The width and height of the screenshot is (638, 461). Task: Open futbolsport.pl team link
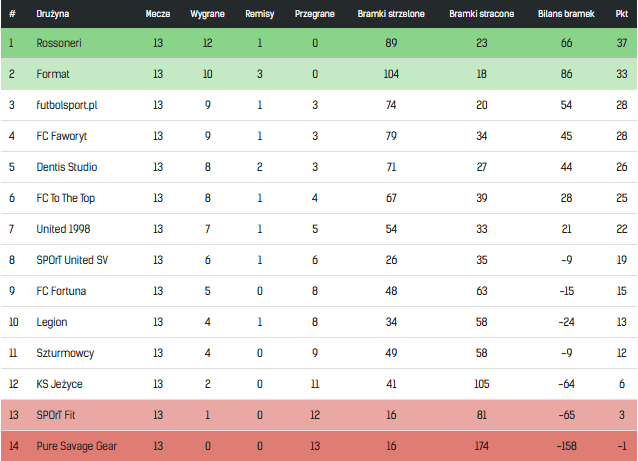pos(68,105)
